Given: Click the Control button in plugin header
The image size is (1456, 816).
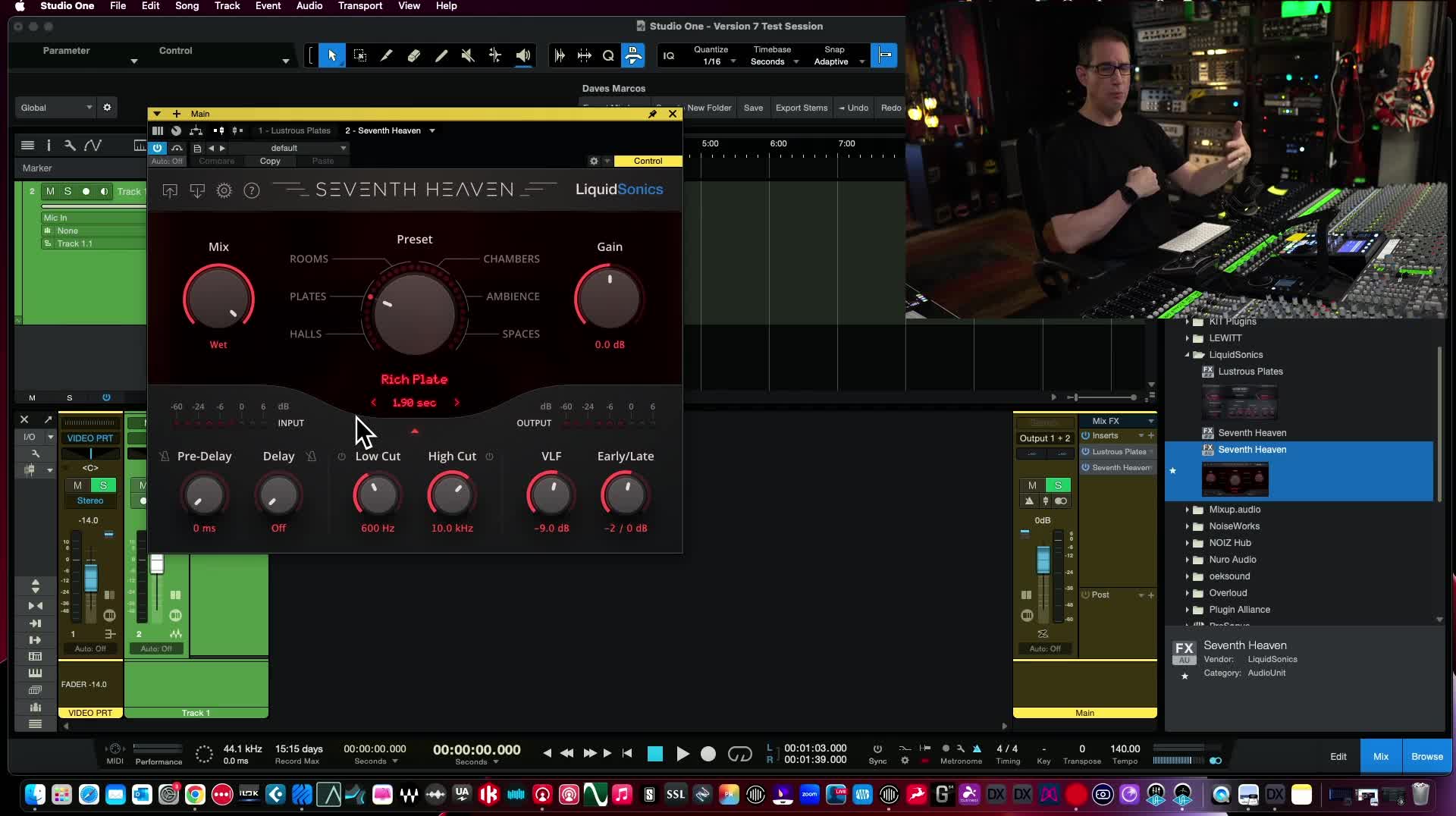Looking at the screenshot, I should 648,161.
